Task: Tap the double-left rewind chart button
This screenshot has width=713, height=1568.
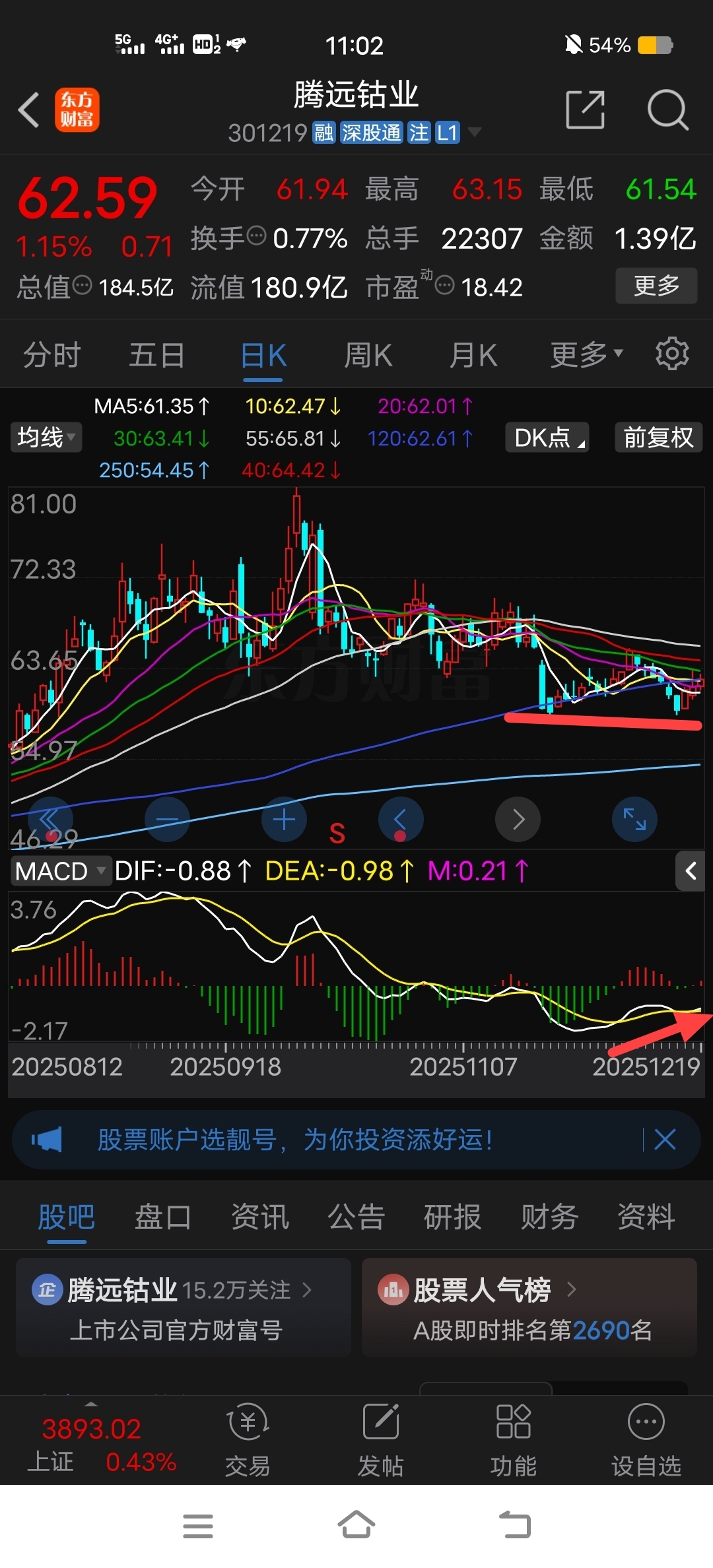Action: coord(50,819)
